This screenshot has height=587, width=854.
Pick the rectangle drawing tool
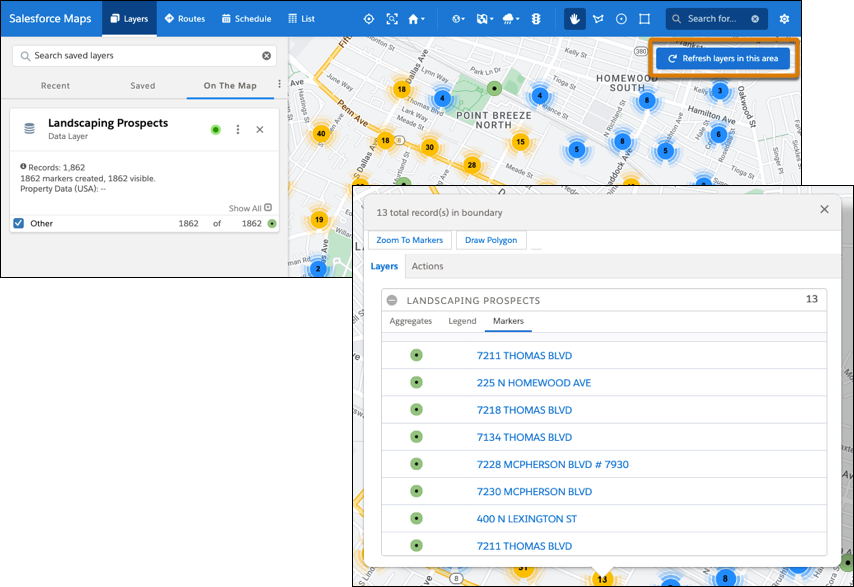pos(644,19)
